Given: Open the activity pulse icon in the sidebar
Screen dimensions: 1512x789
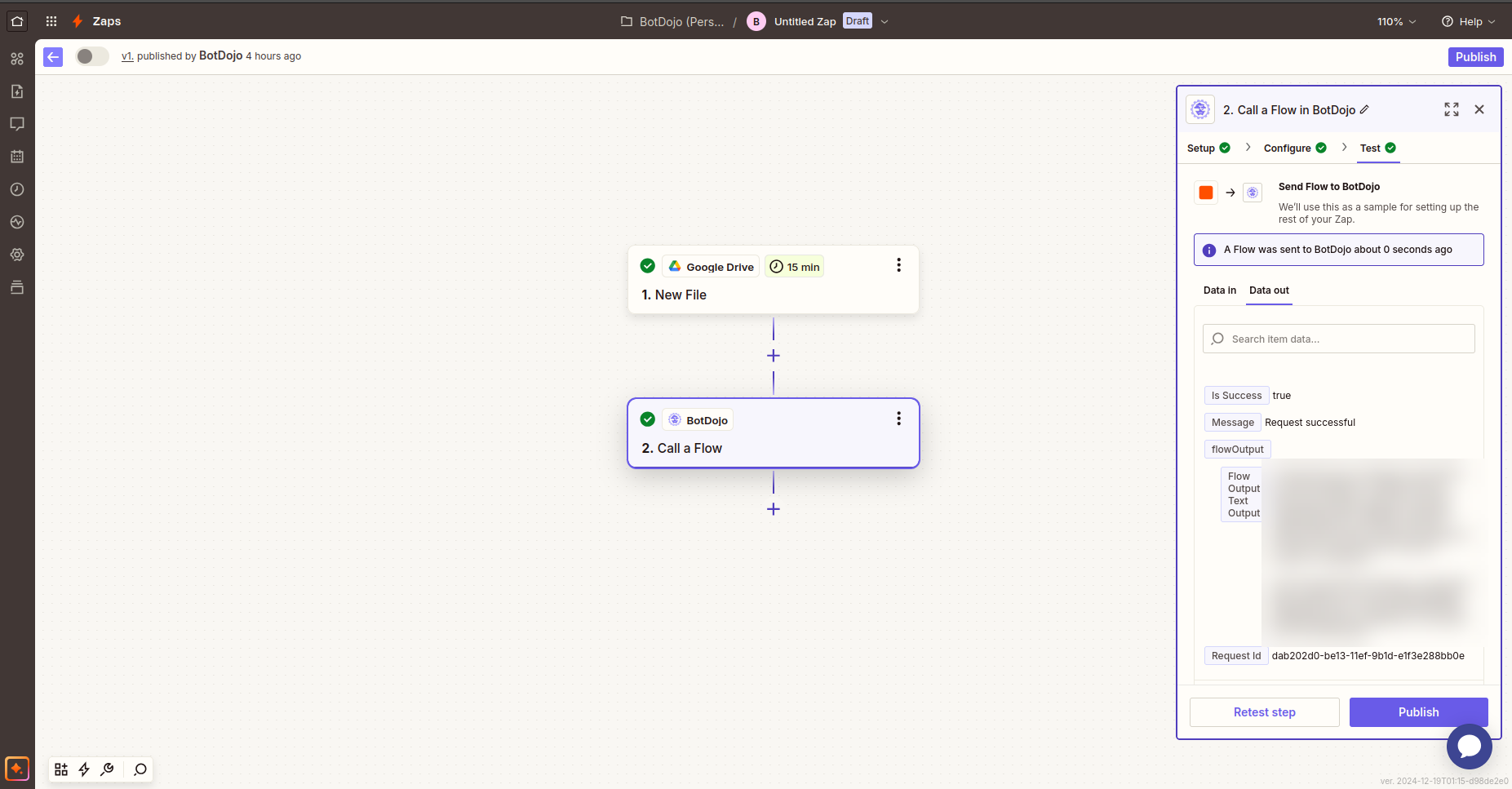Looking at the screenshot, I should (17, 222).
